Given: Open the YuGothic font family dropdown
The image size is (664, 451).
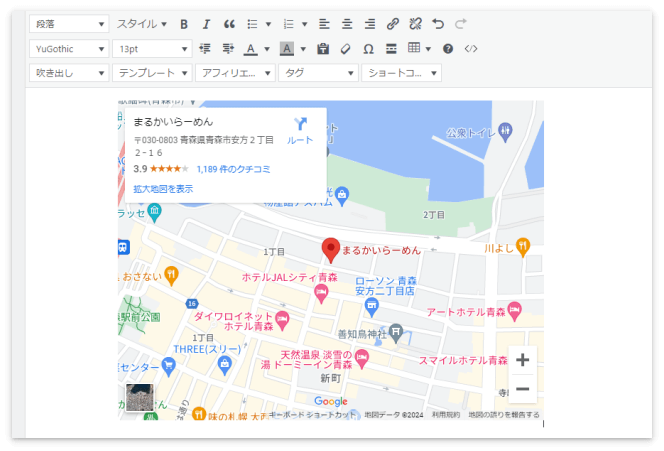Looking at the screenshot, I should 69,49.
